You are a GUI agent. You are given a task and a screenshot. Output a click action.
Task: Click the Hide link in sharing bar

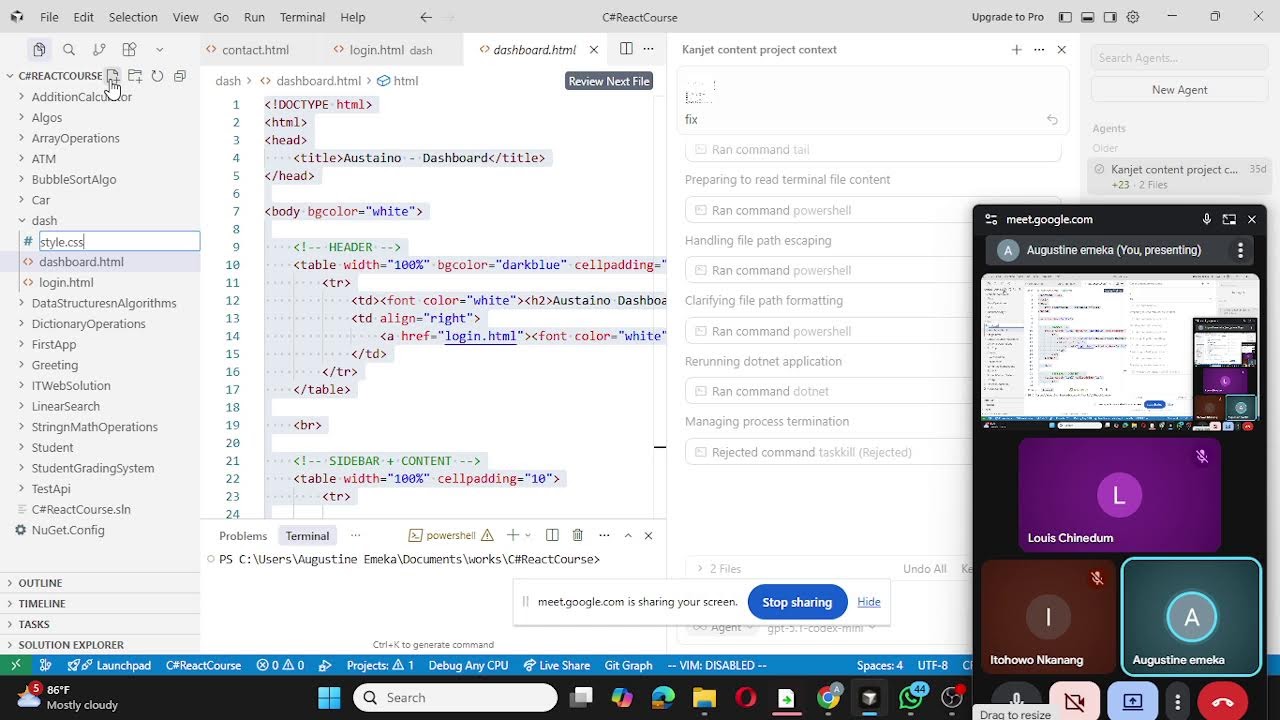pos(869,602)
